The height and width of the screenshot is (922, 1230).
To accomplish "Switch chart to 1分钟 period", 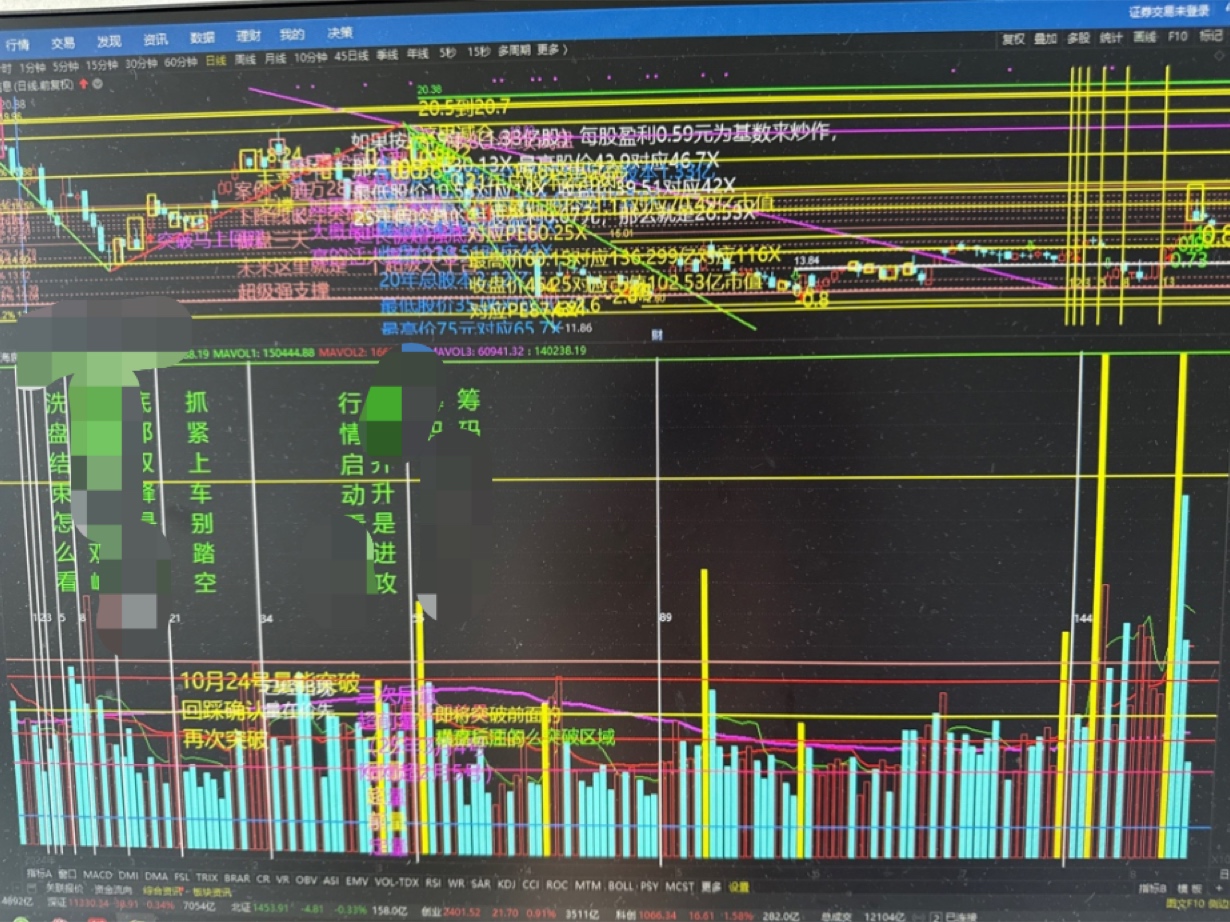I will click(x=33, y=66).
